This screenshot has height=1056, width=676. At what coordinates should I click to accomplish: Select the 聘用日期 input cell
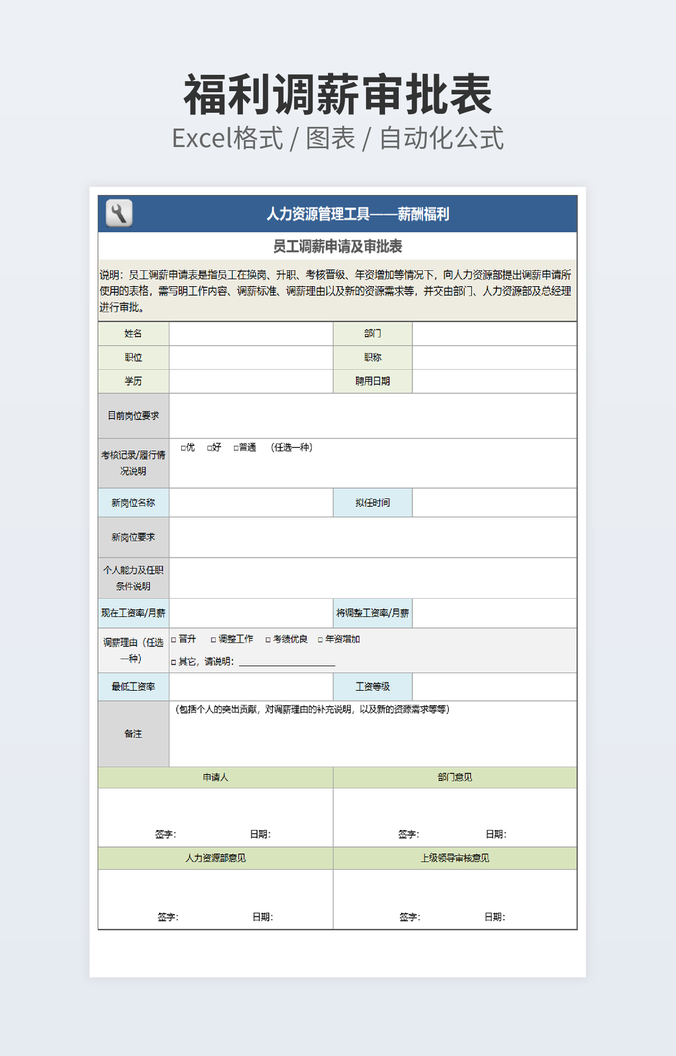(494, 381)
